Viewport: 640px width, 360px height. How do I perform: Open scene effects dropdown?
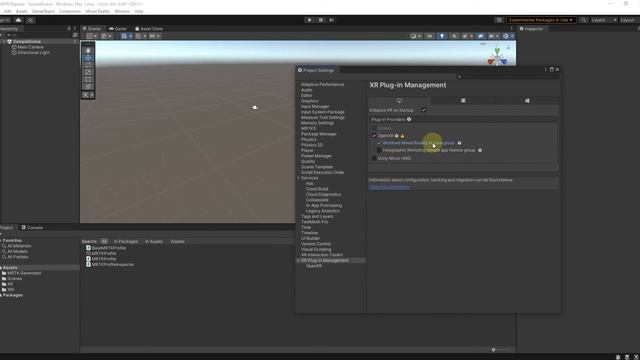(467, 36)
